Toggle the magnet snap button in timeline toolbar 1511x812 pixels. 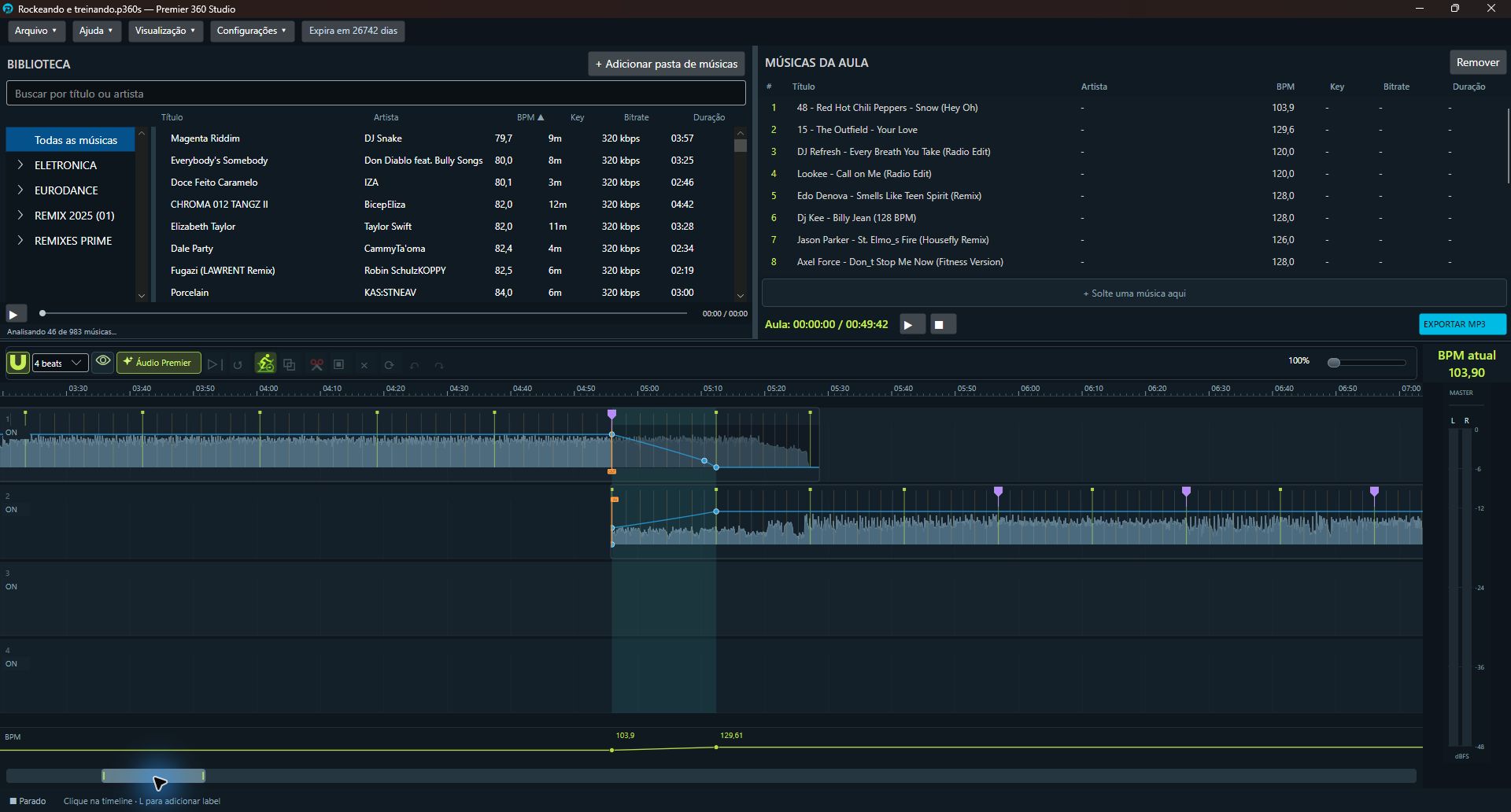click(x=18, y=363)
